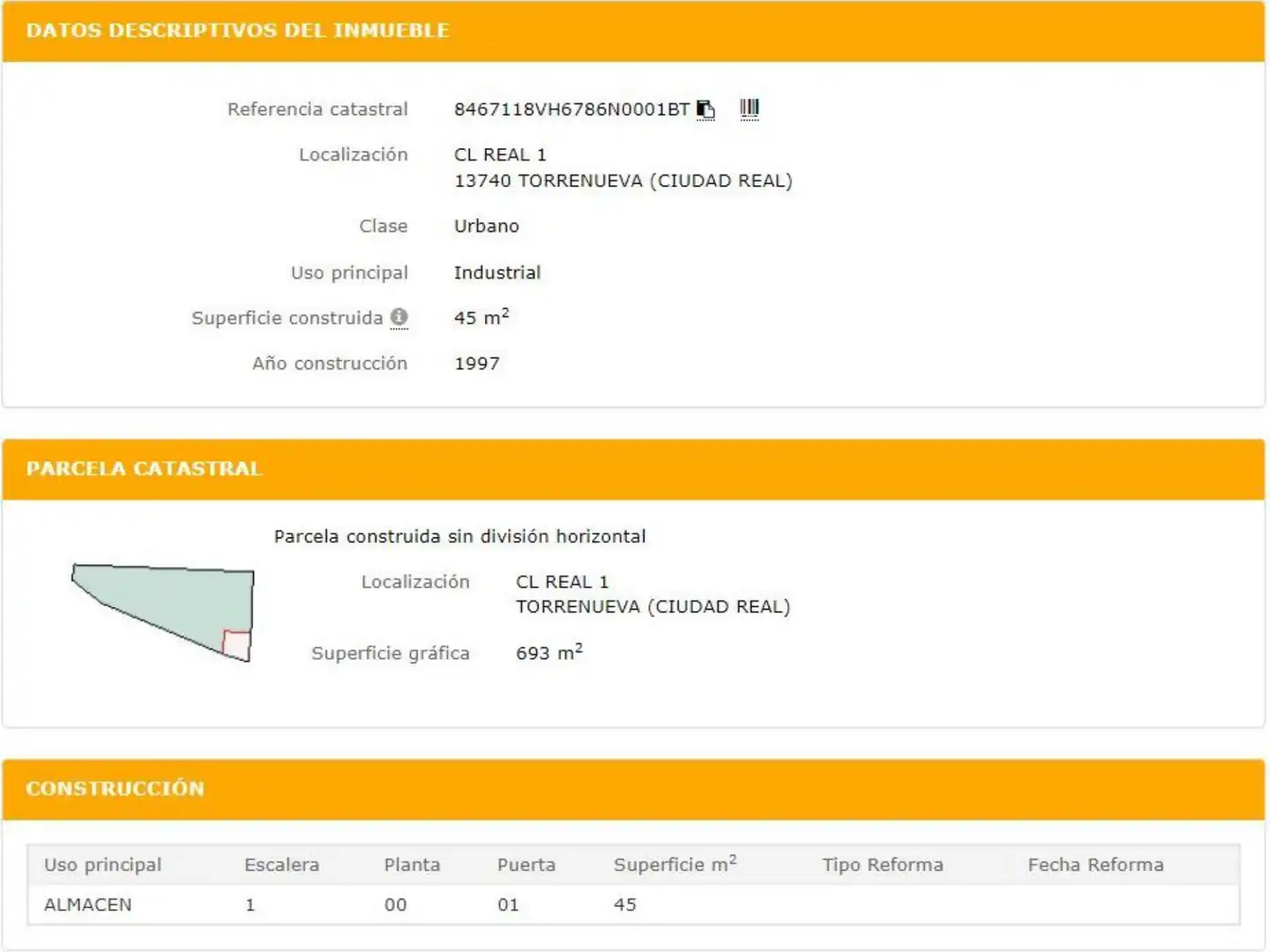Click TORRENUEVA (CIUDAD REAL) in parcel section
The width and height of the screenshot is (1270, 952).
(x=653, y=606)
